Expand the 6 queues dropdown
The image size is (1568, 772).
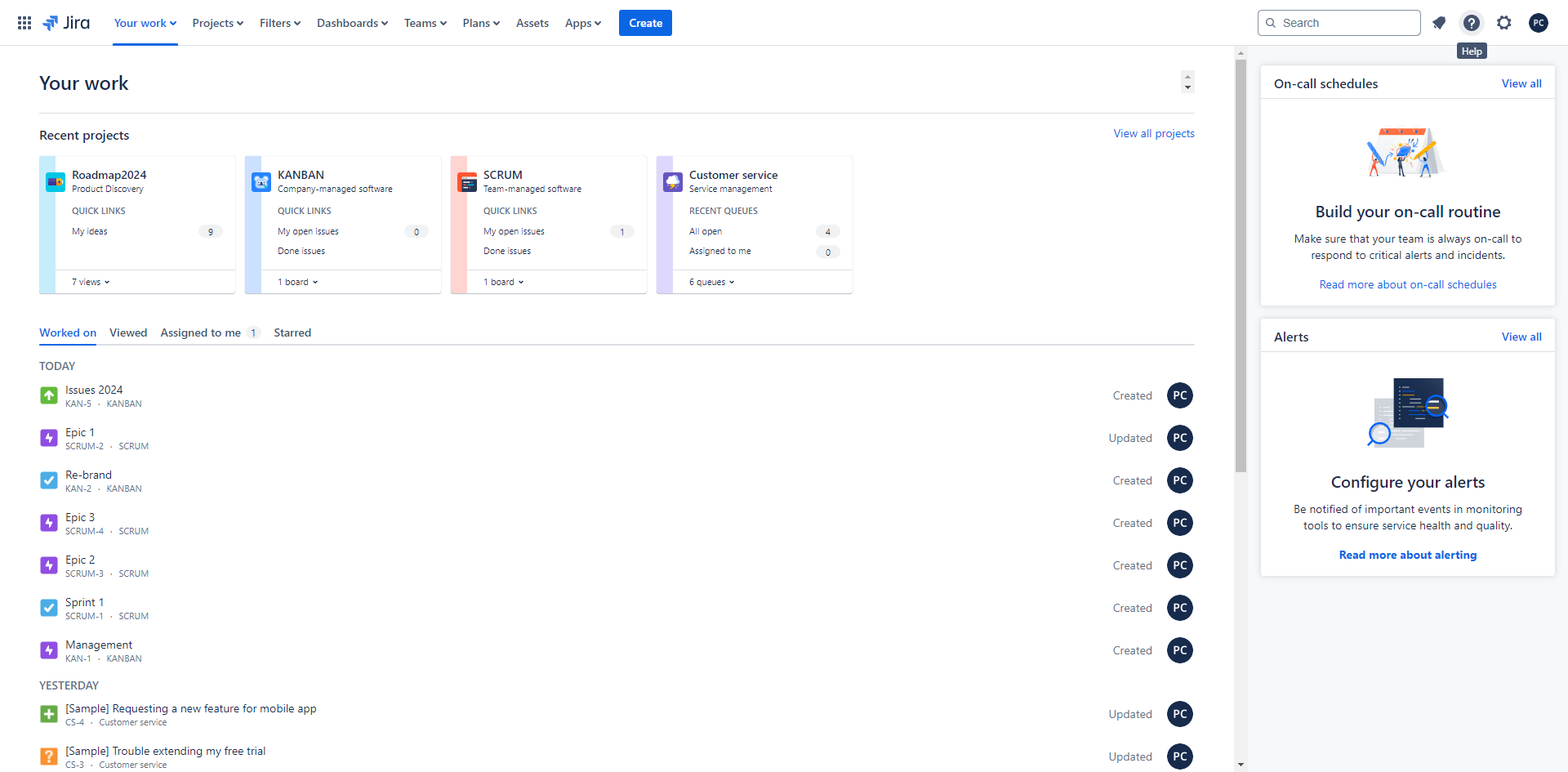[x=711, y=282]
